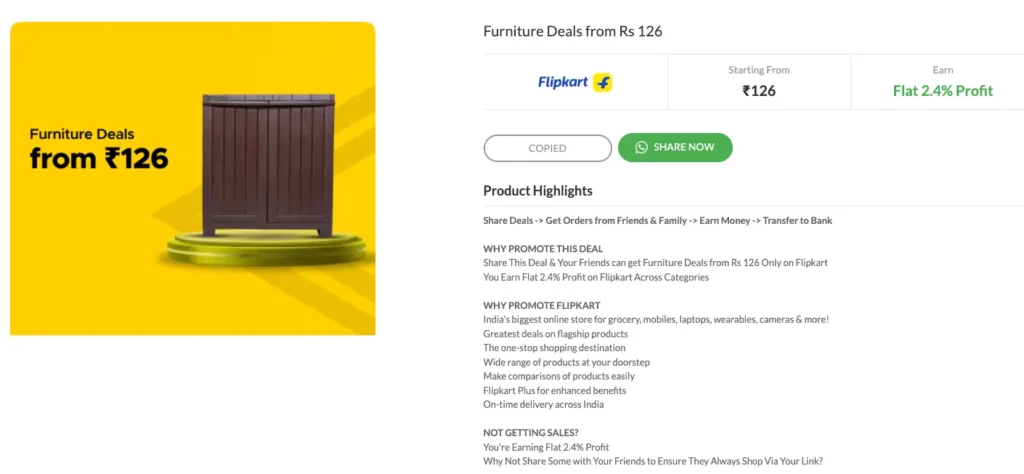Click the WhatsApp icon in Share Now
Image resolution: width=1024 pixels, height=474 pixels.
(641, 148)
